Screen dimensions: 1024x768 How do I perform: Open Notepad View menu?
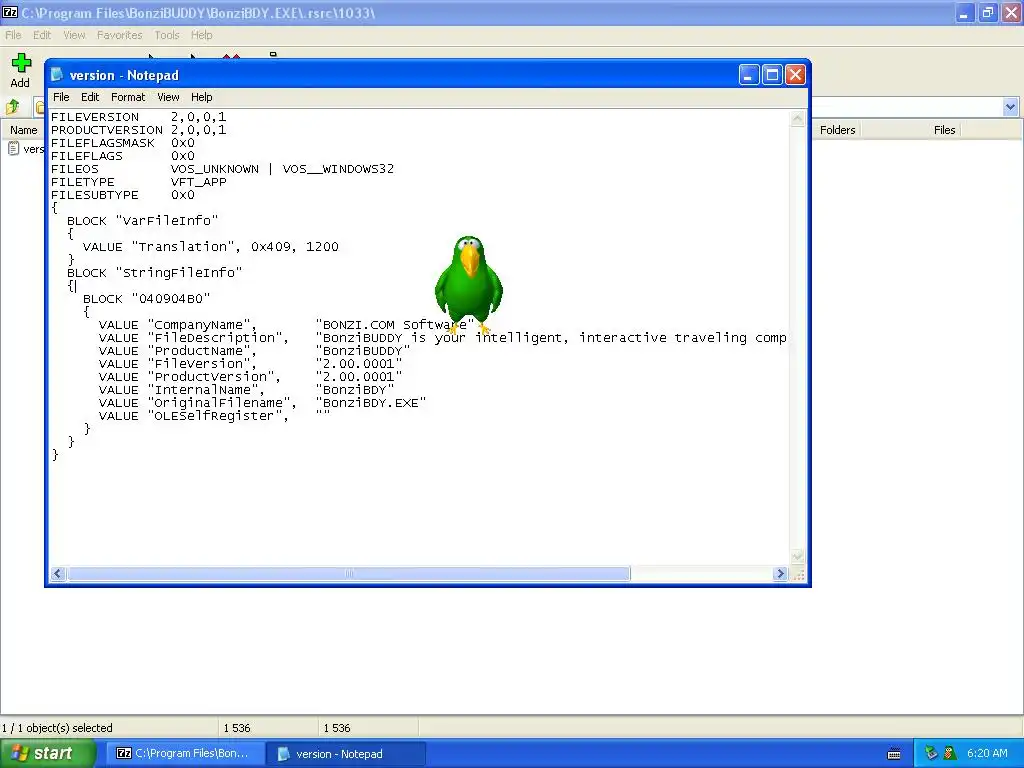click(168, 97)
